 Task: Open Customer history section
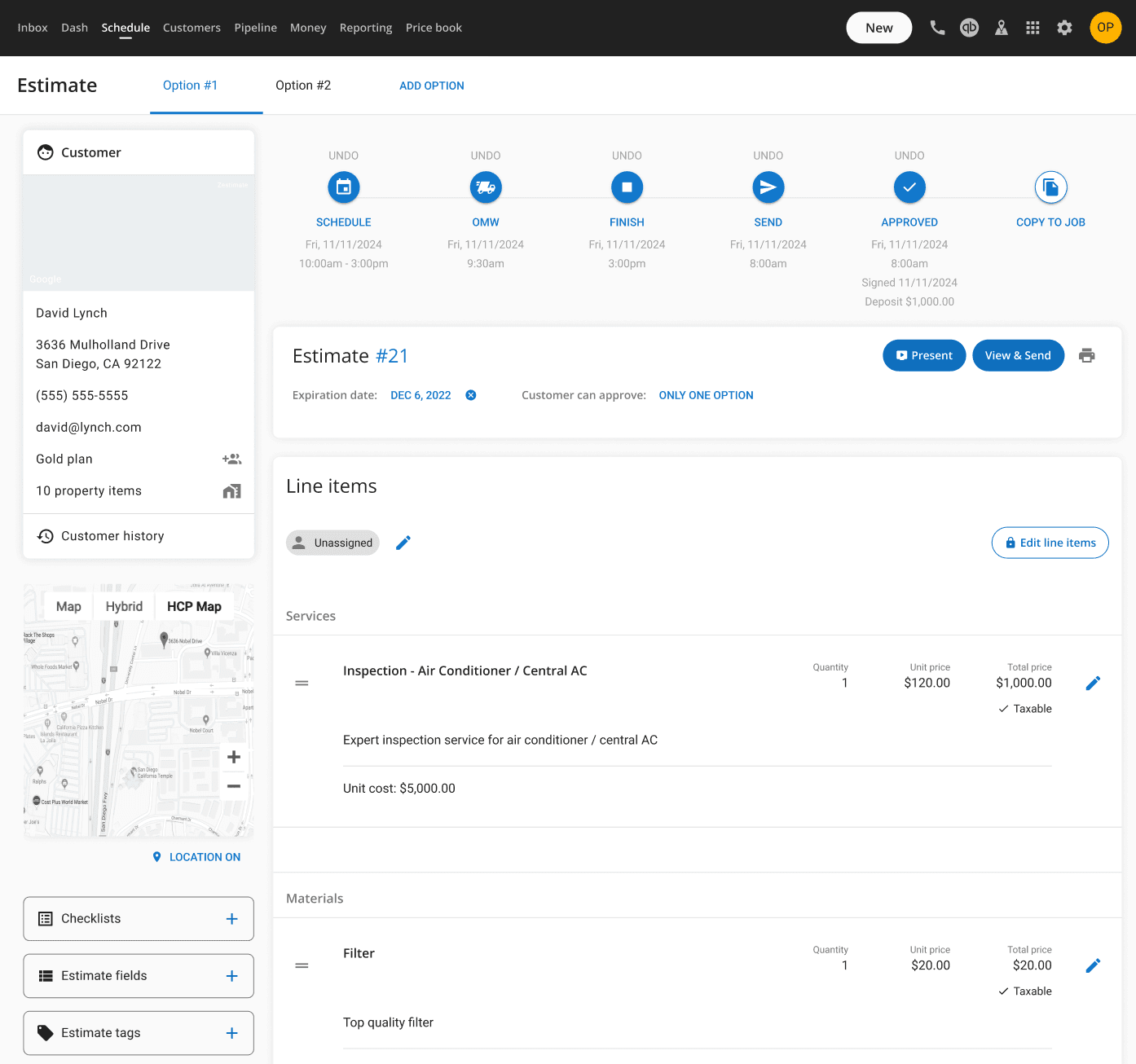[139, 536]
